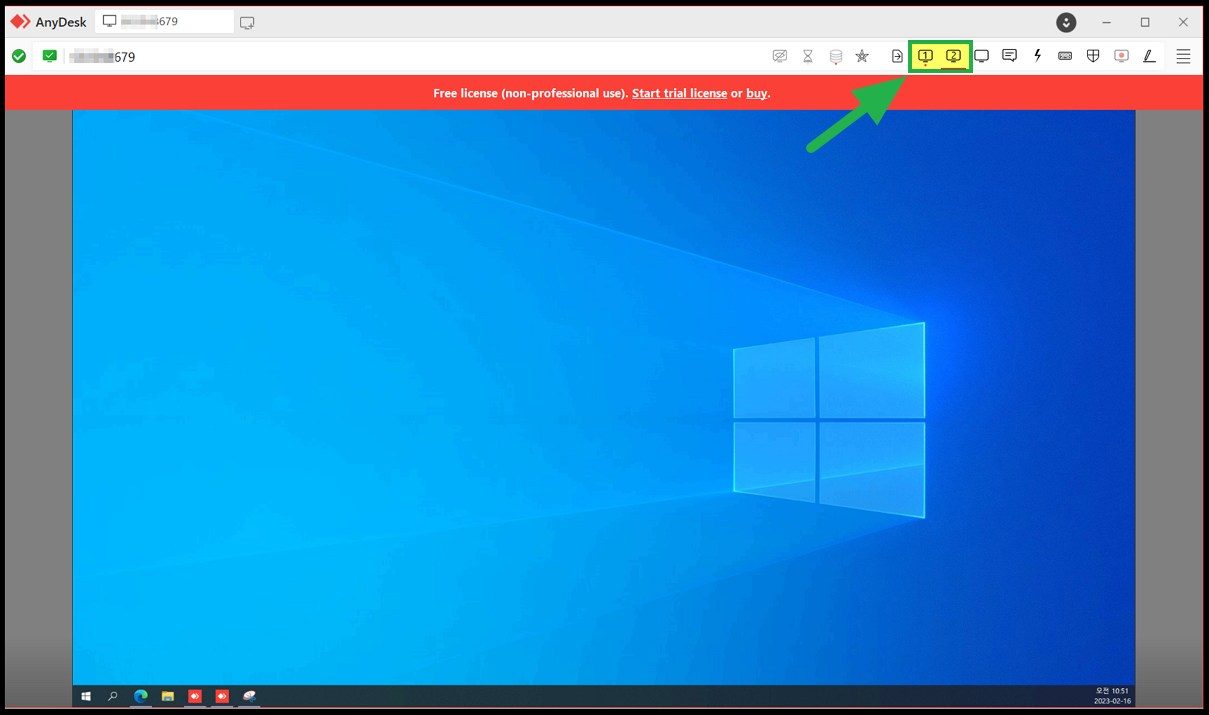Open the search icon on the remote taskbar
1209x715 pixels.
coord(113,696)
